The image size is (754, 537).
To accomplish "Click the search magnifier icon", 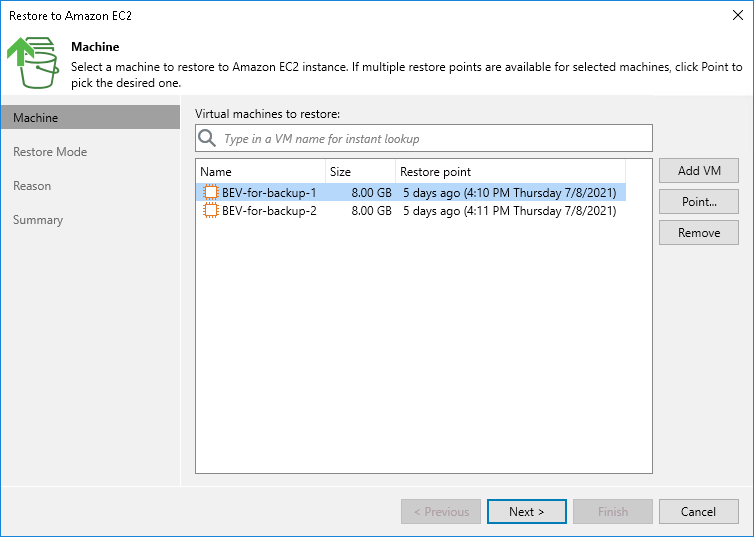I will click(x=208, y=139).
